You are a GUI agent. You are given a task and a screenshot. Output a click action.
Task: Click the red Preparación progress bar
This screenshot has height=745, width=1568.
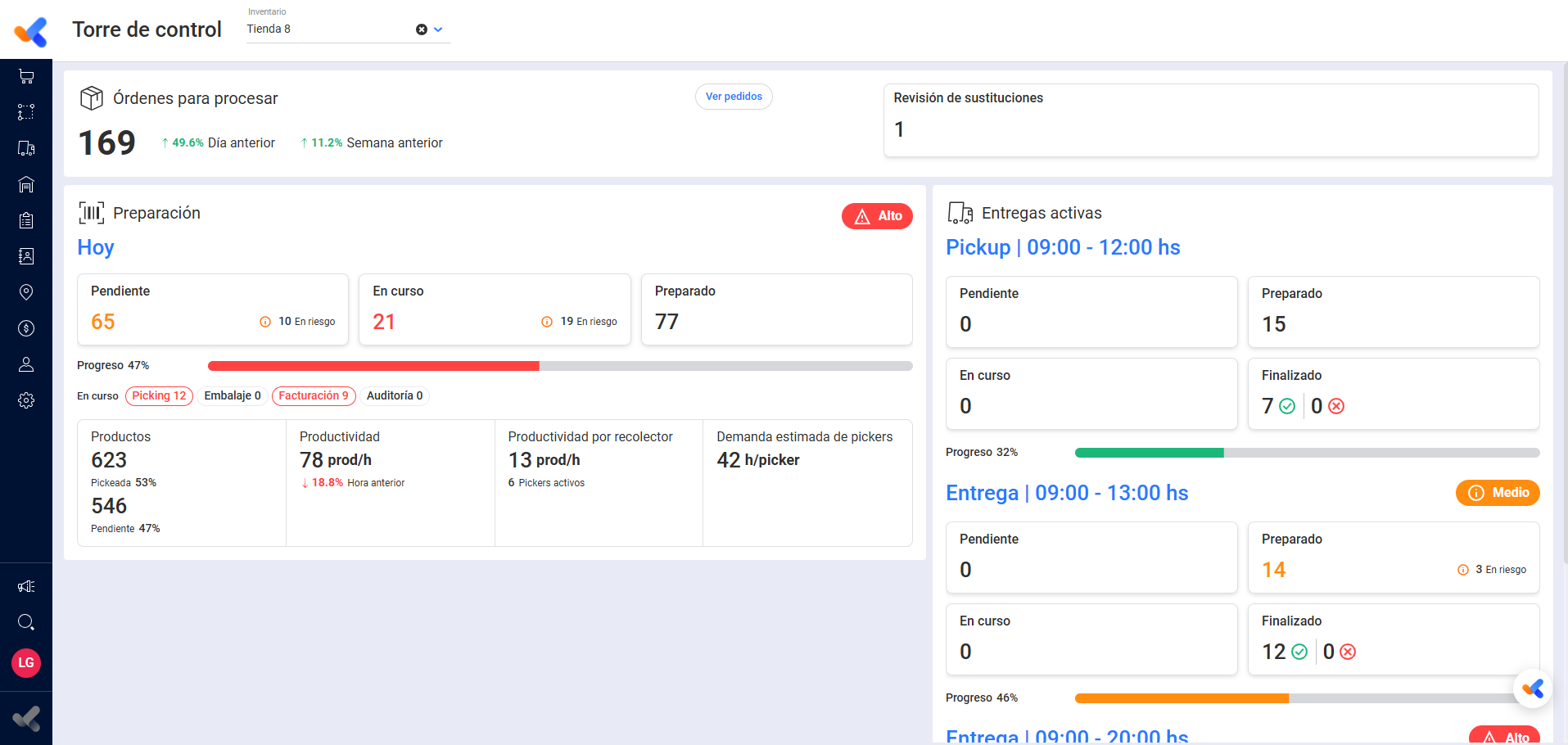pos(560,366)
